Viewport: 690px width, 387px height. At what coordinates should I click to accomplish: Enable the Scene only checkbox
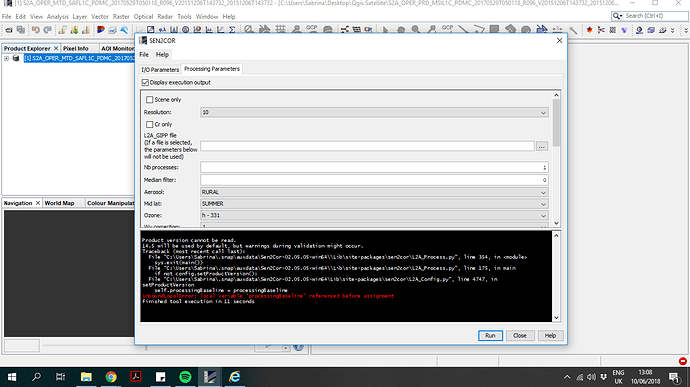coord(150,100)
